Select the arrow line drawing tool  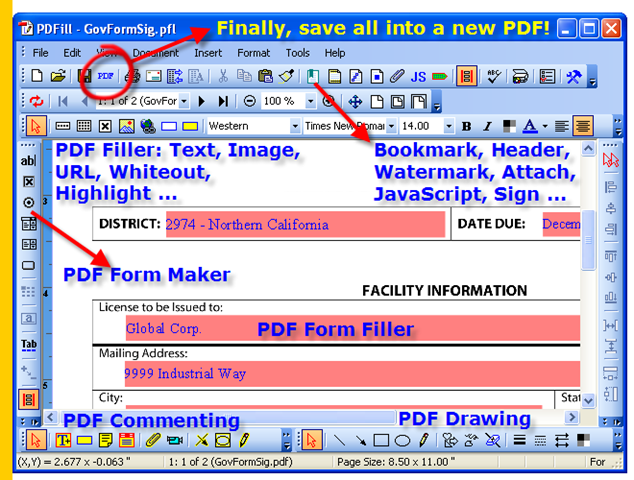(360, 440)
